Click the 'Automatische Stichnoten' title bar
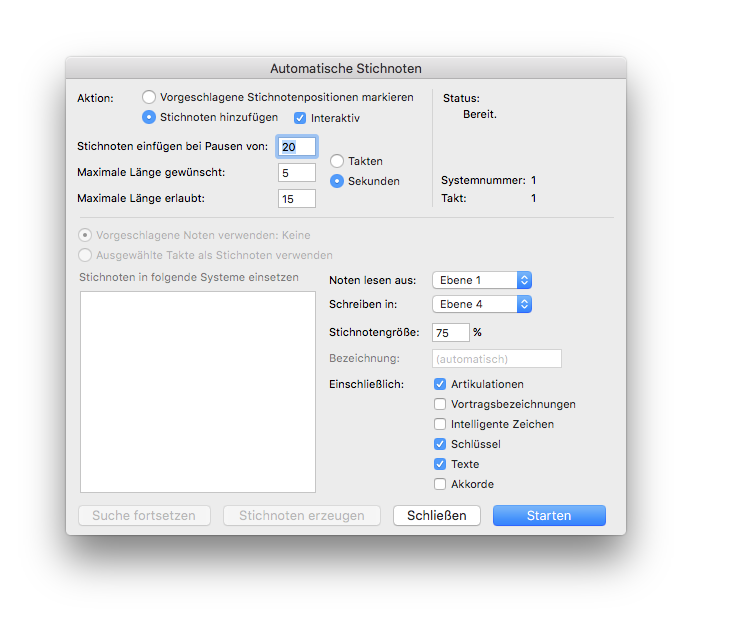 tap(346, 68)
